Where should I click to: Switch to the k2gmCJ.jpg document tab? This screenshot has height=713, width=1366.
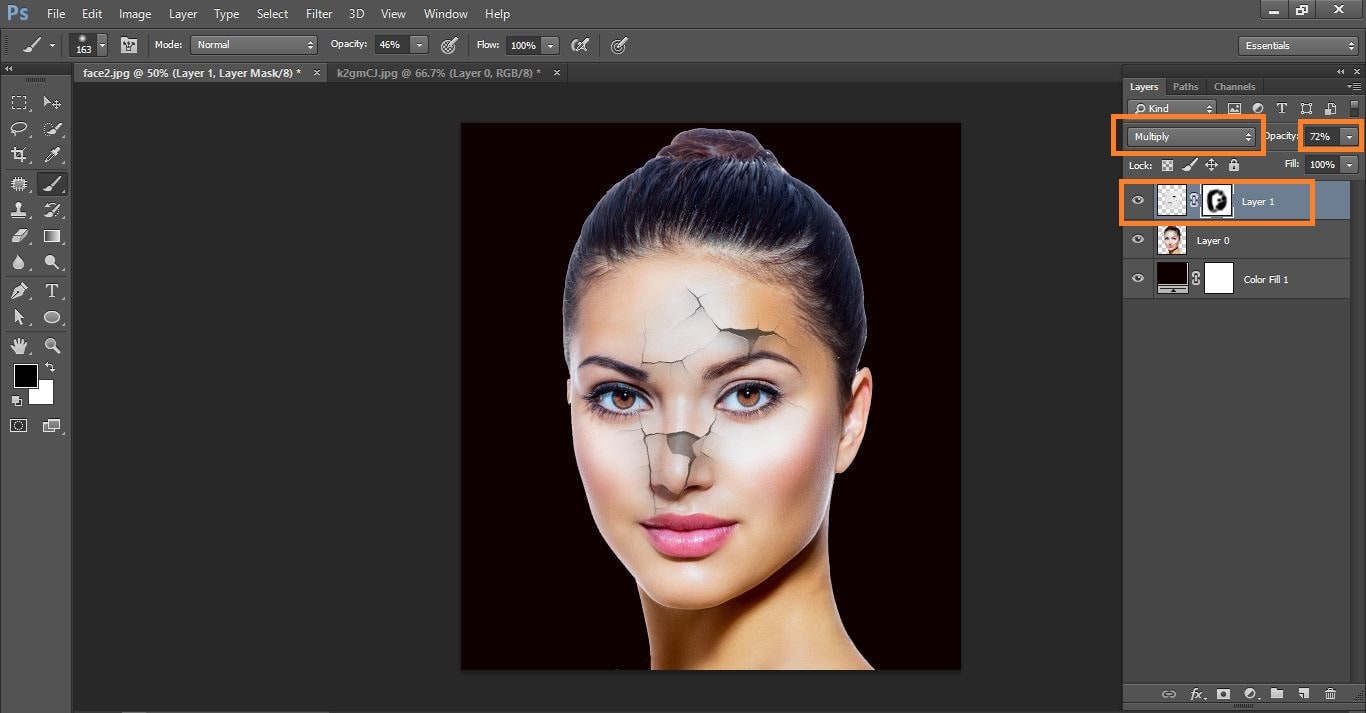click(438, 73)
